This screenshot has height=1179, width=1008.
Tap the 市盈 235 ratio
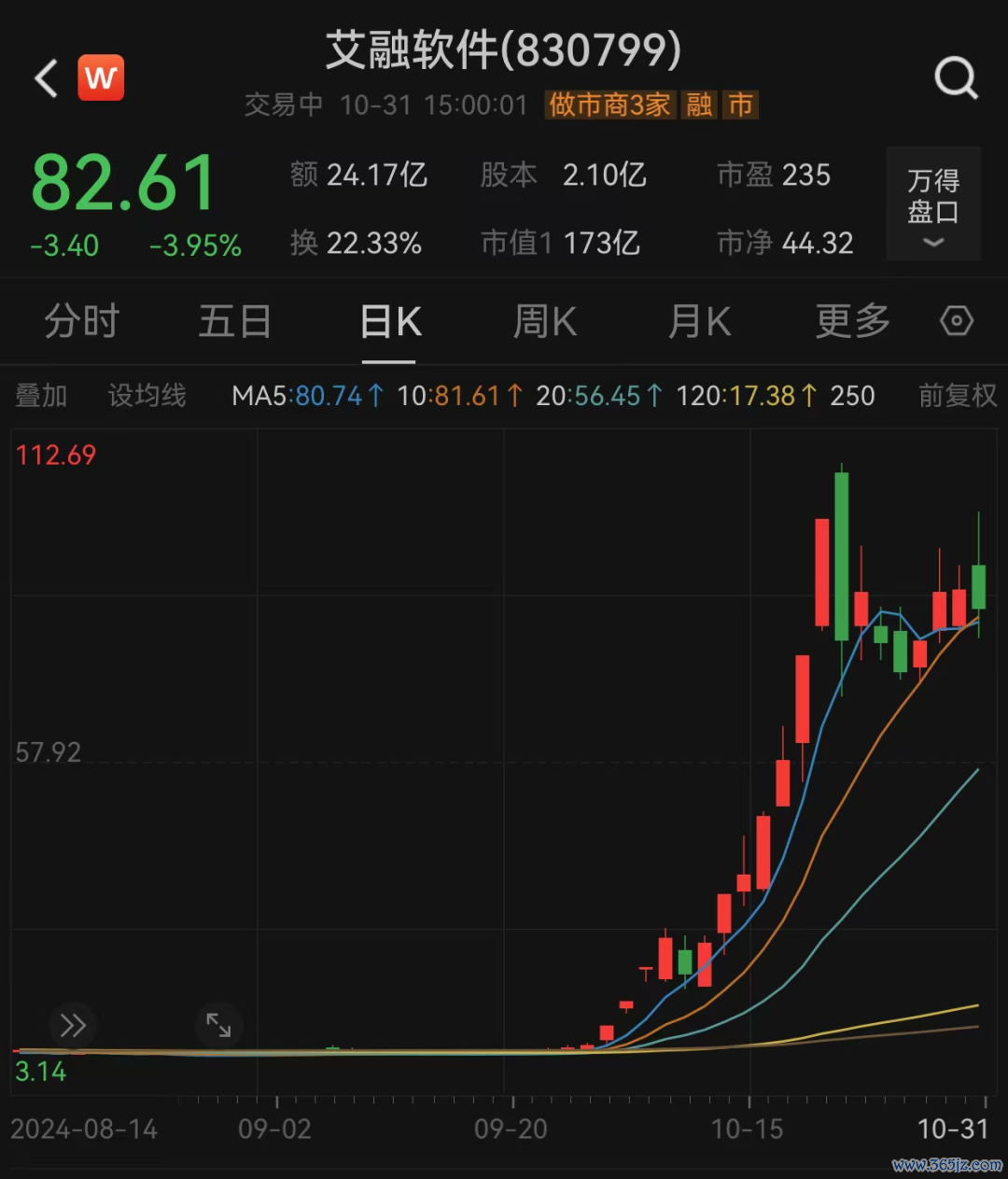[x=774, y=175]
